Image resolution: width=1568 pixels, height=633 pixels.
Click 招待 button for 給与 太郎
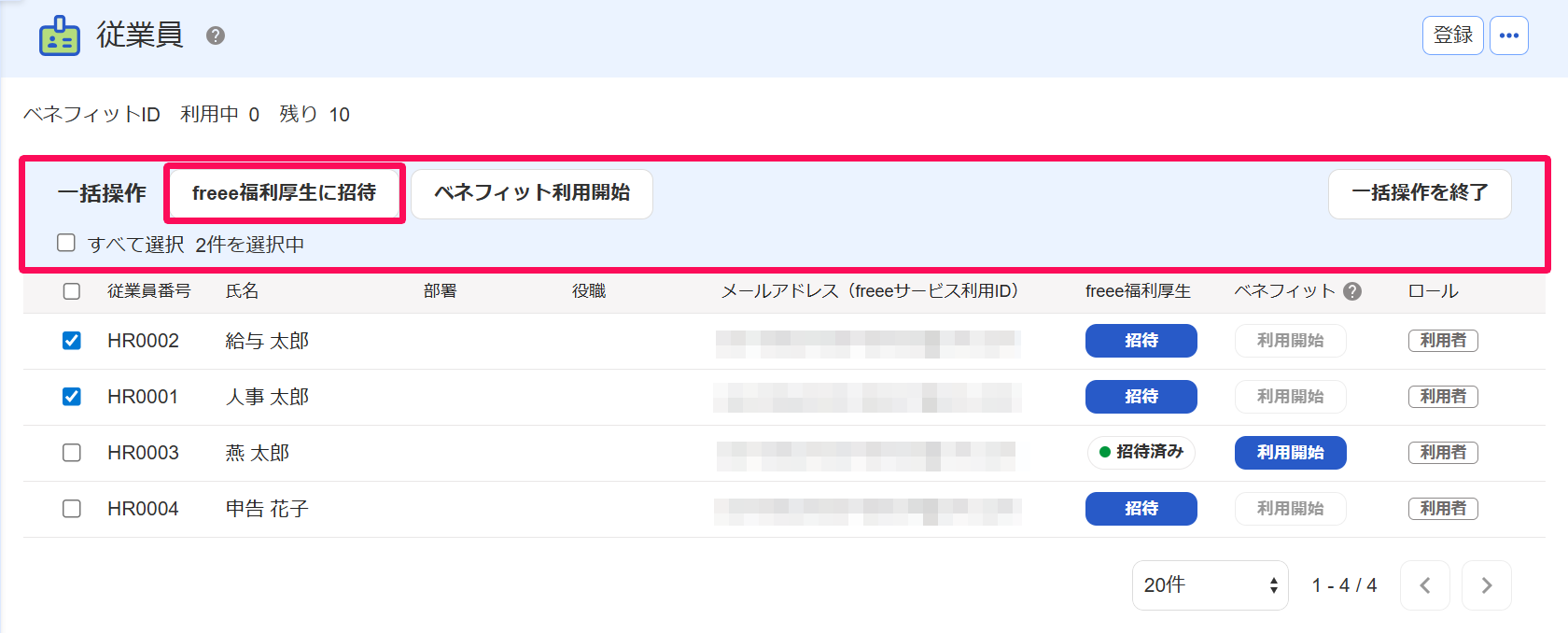pyautogui.click(x=1141, y=341)
